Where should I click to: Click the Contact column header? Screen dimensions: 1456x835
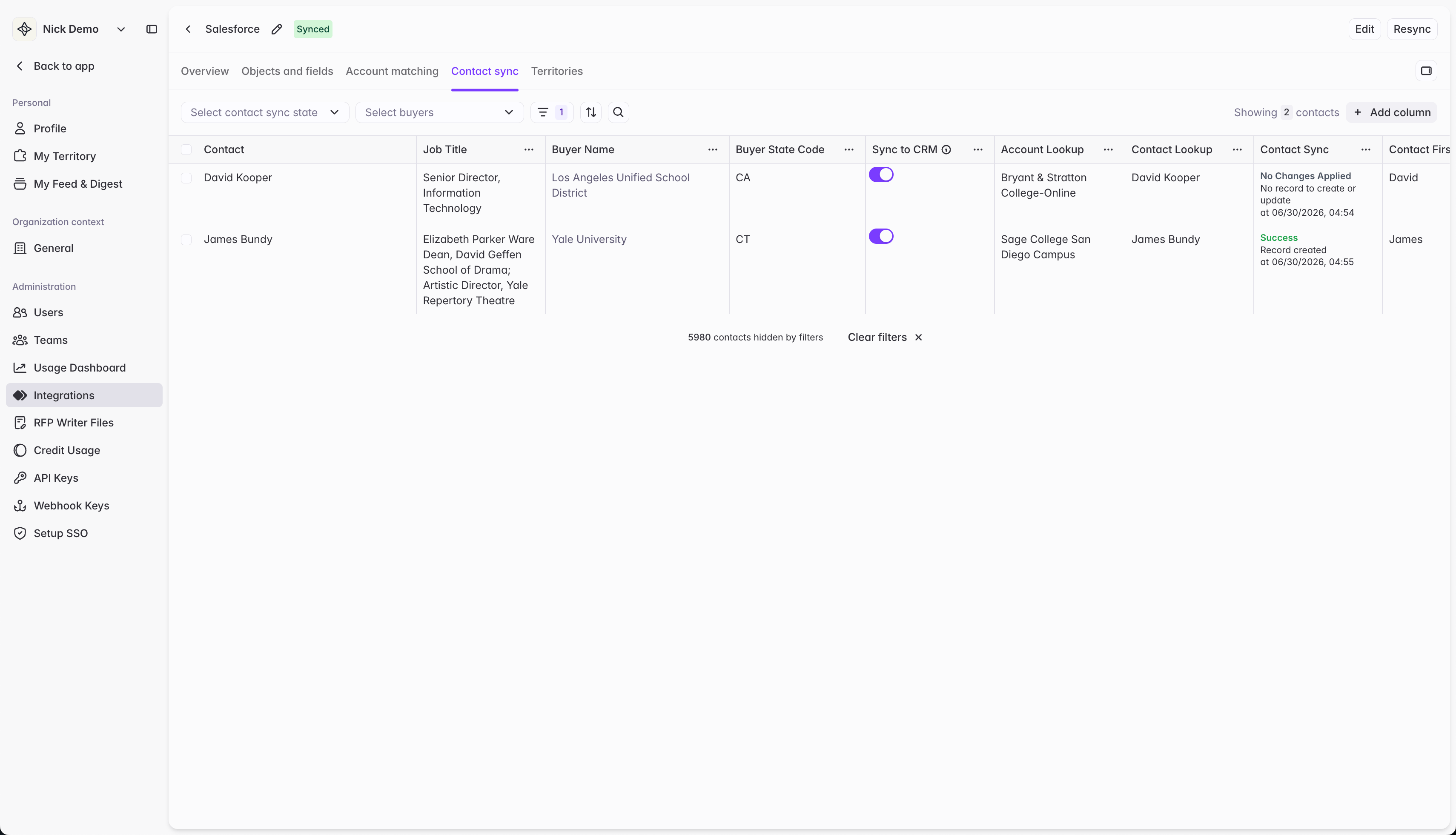click(224, 150)
